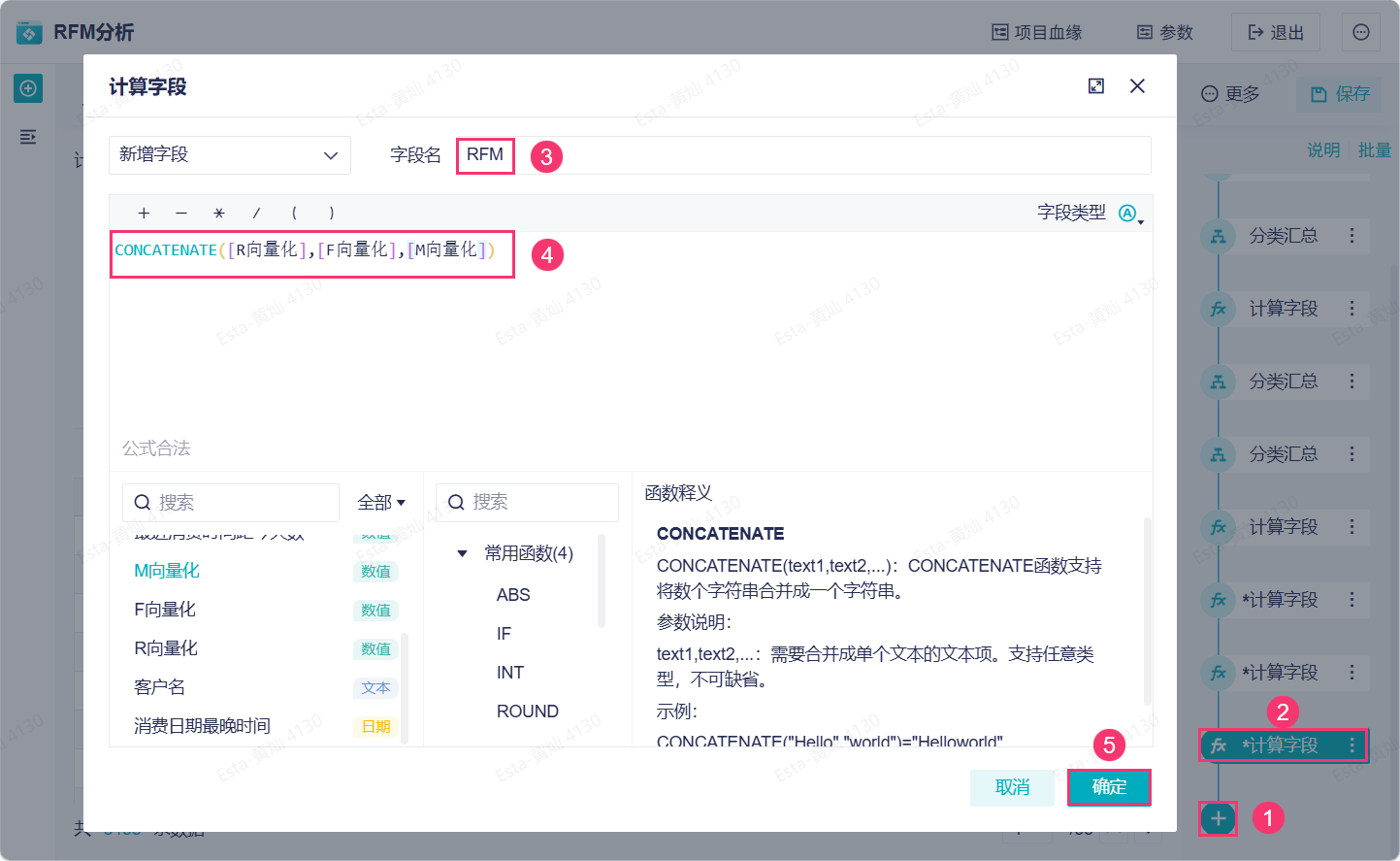Open the circular more-options icon beside 退出
The image size is (1400, 861).
[x=1361, y=33]
